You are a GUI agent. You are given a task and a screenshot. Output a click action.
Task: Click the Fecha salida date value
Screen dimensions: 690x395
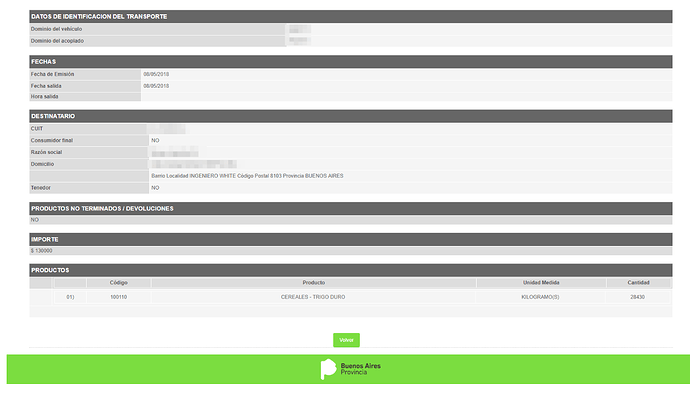coord(156,86)
